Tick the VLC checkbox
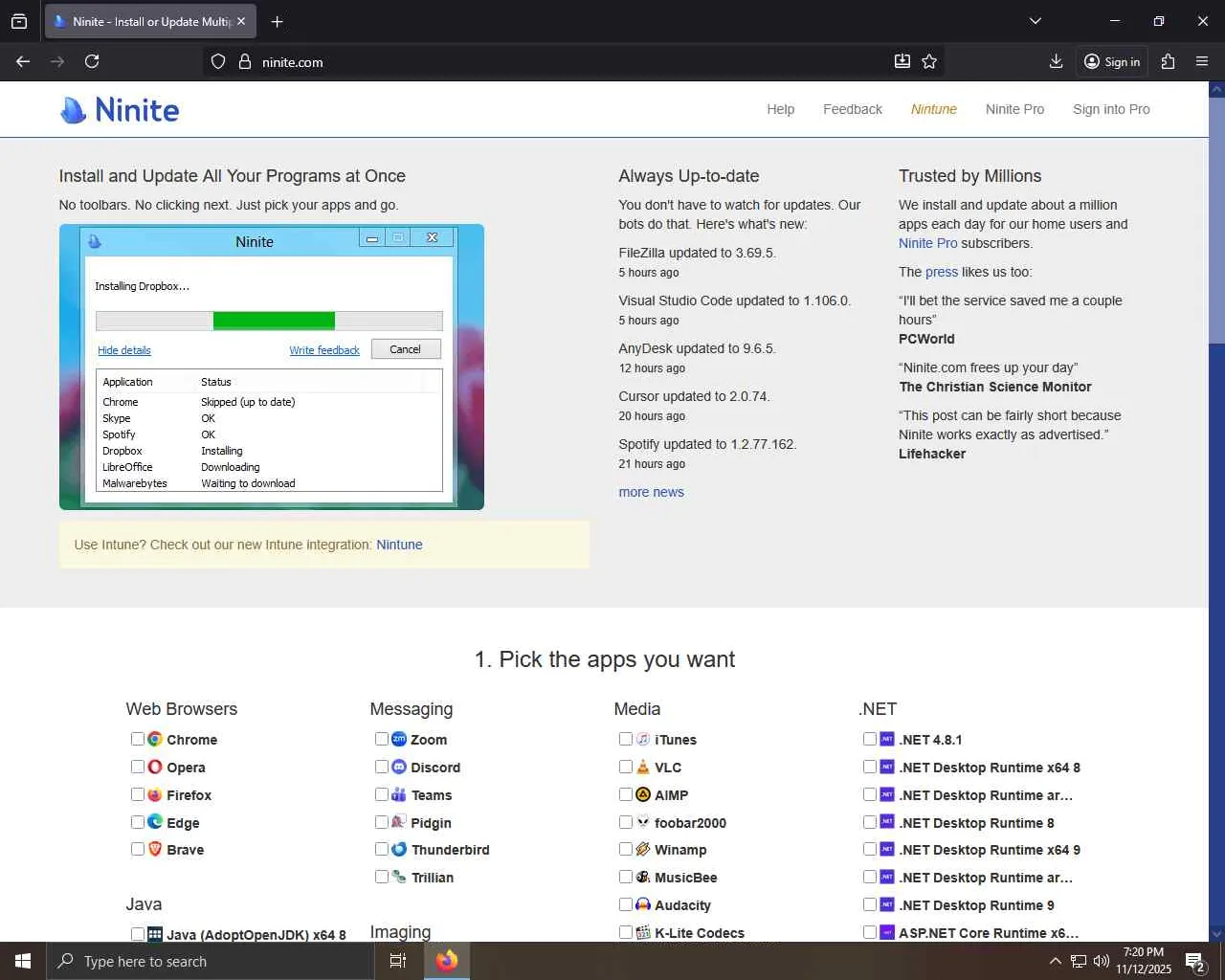 click(626, 767)
